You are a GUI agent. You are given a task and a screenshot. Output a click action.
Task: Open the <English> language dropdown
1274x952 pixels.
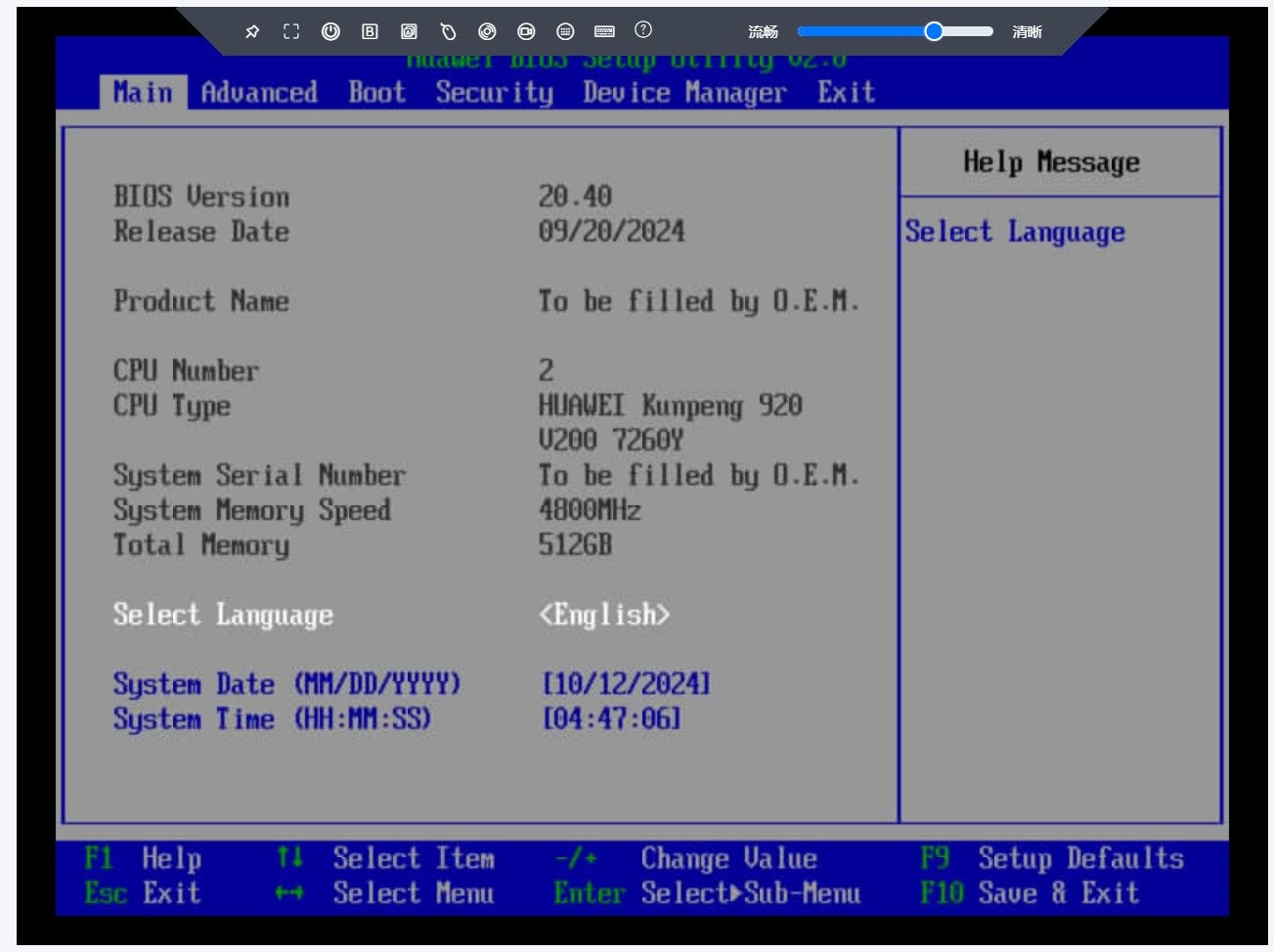pos(604,615)
